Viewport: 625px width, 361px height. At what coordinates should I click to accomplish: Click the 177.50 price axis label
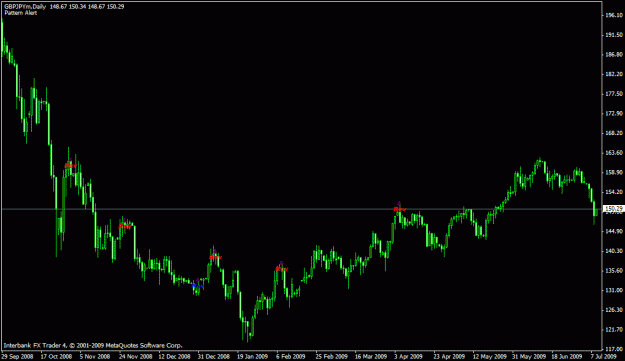(614, 94)
